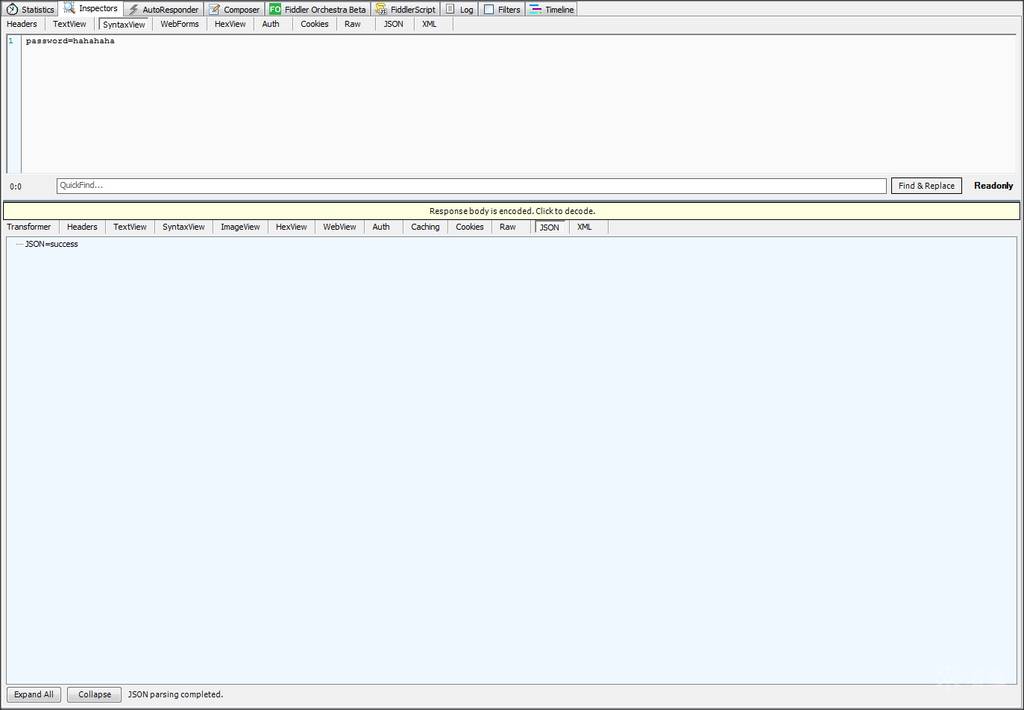This screenshot has width=1024, height=710.
Task: Click the Statistics clock icon
Action: point(12,9)
